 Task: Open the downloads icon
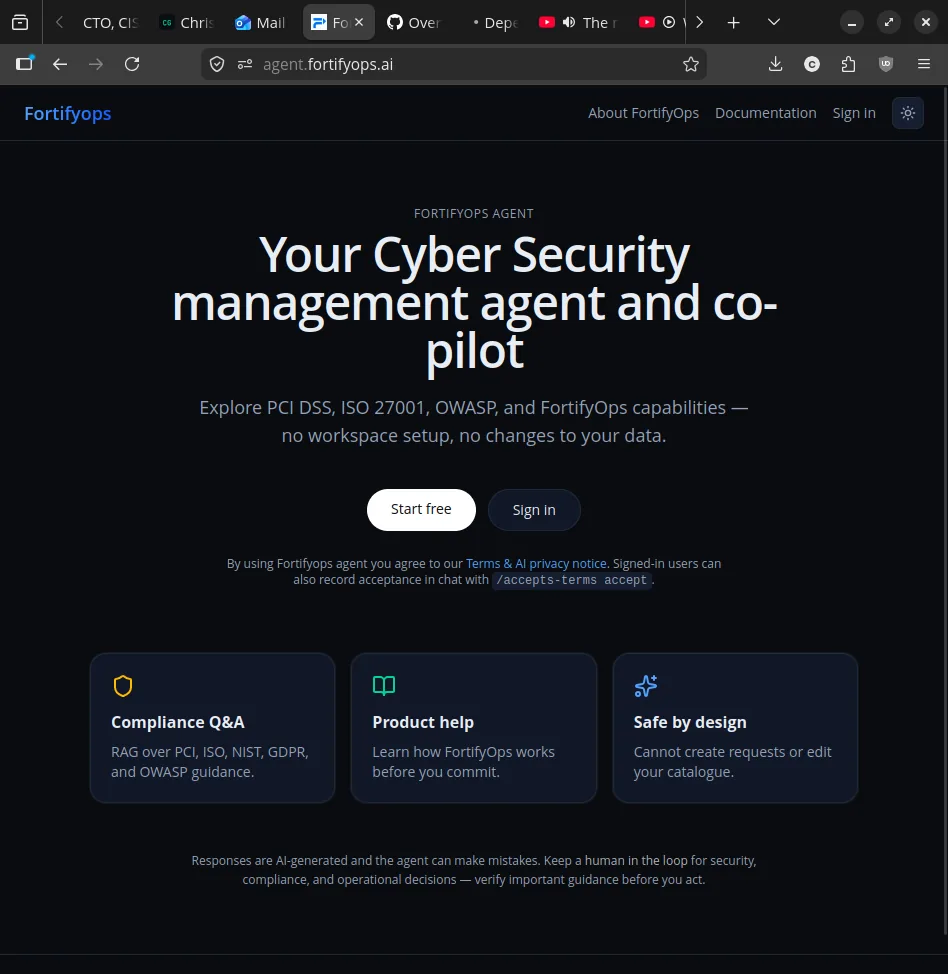pos(775,64)
